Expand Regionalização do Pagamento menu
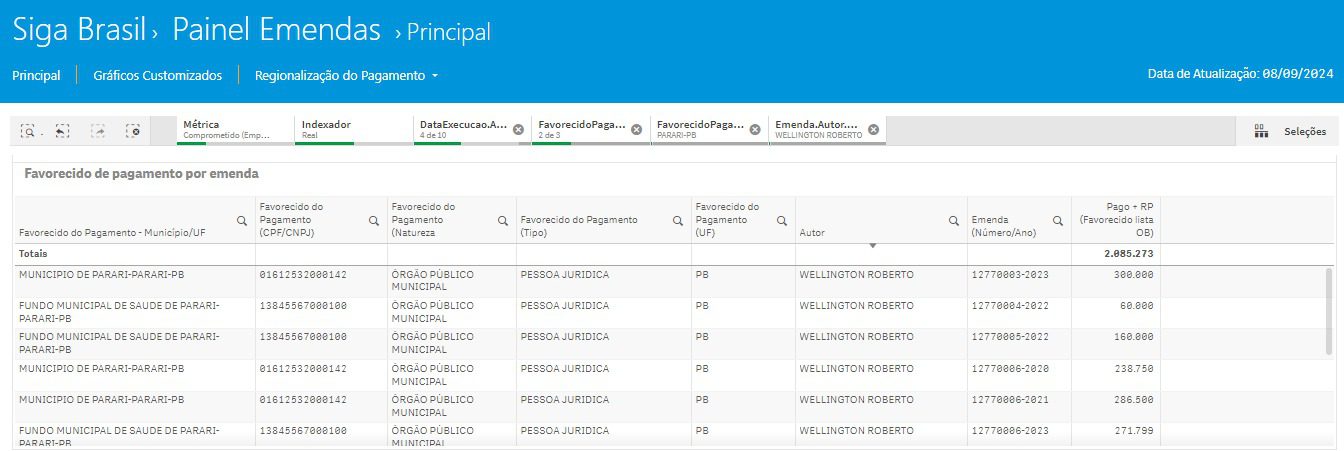Screen dimensions: 1344x451 (x=346, y=75)
